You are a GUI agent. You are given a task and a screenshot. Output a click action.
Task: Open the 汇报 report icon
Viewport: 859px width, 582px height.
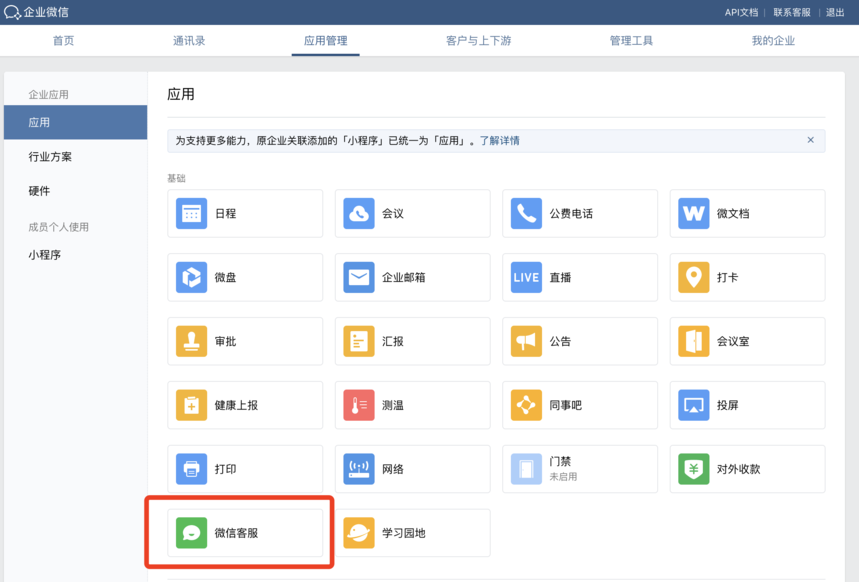359,341
